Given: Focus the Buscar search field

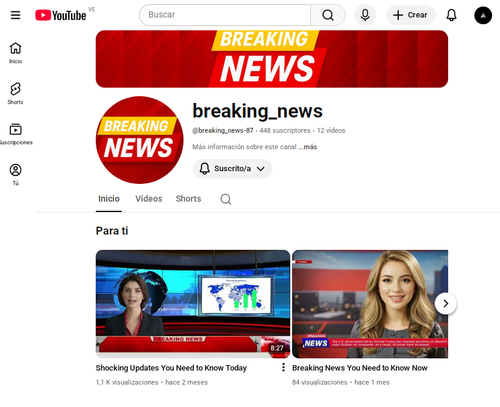Looking at the screenshot, I should pyautogui.click(x=225, y=15).
